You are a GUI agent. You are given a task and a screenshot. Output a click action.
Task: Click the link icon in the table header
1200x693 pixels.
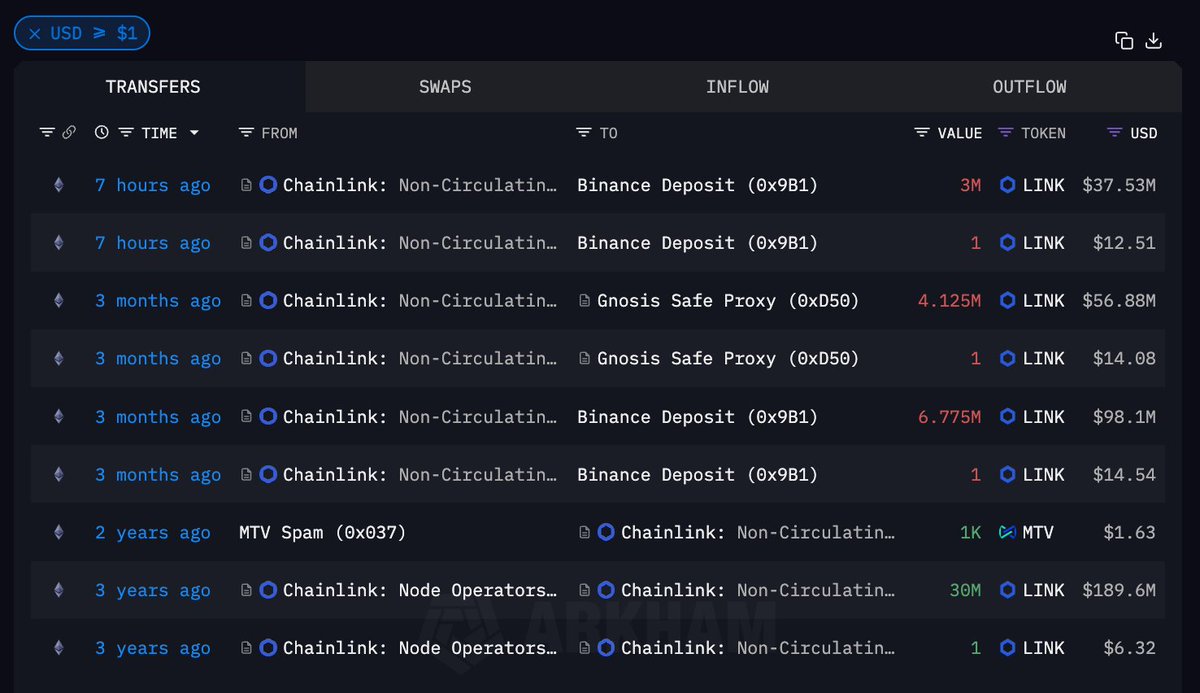click(x=69, y=133)
